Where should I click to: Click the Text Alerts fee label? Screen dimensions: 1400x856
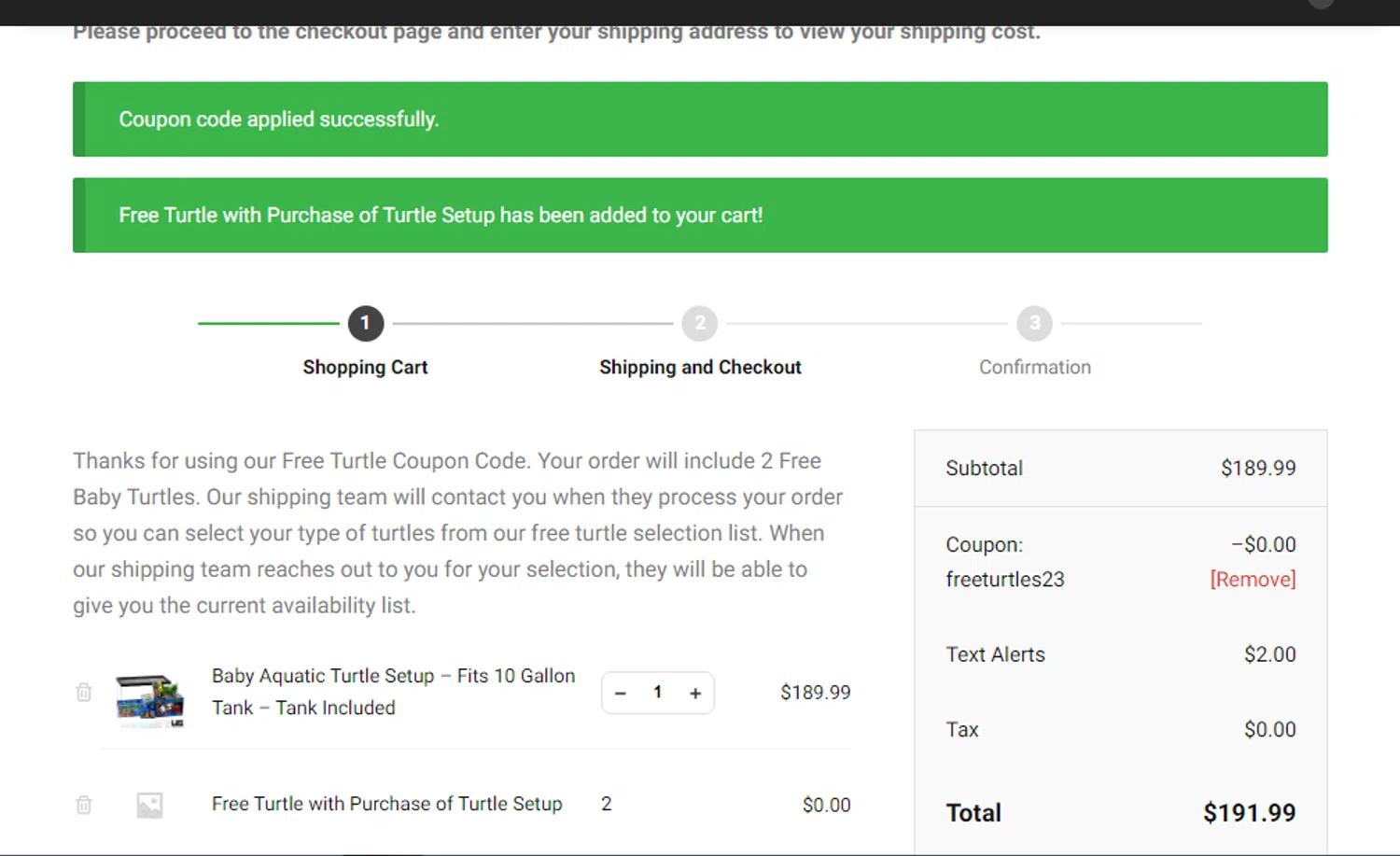click(x=995, y=655)
